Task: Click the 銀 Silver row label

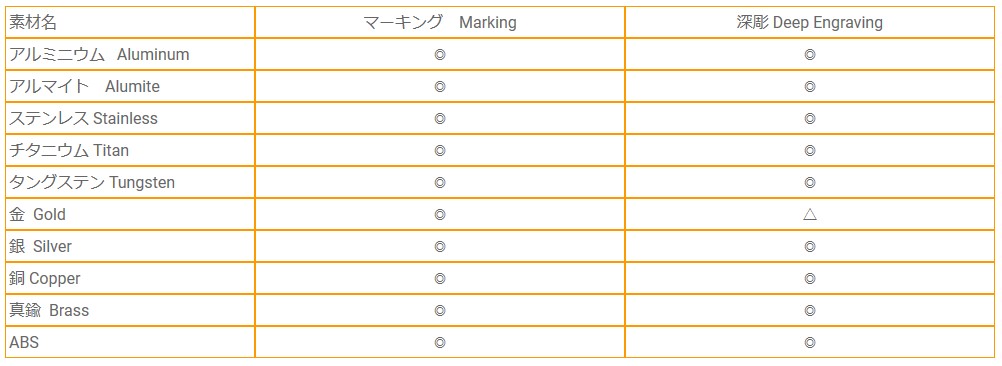Action: click(40, 247)
